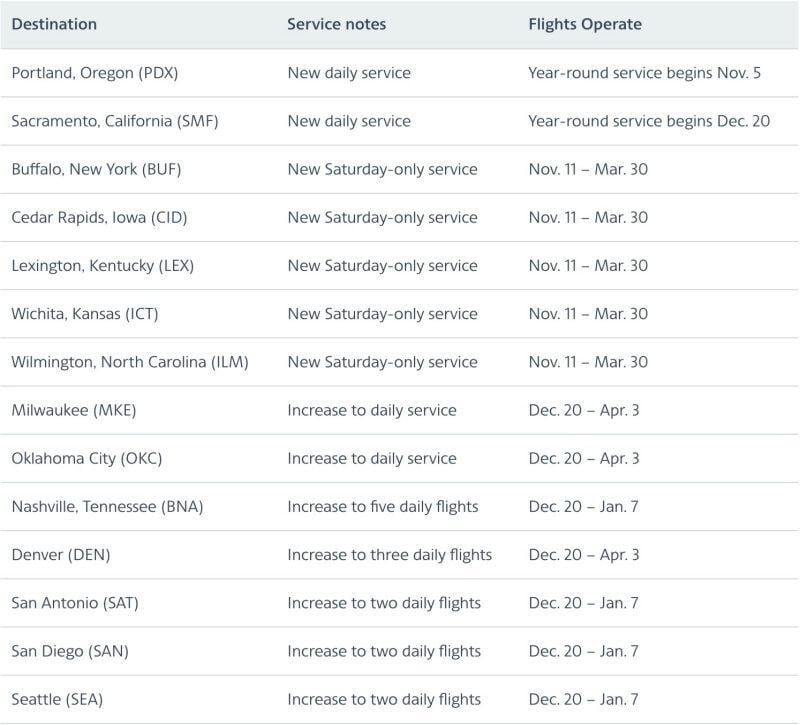800x725 pixels.
Task: Click 'Increase to five daily flights' note
Action: point(383,506)
